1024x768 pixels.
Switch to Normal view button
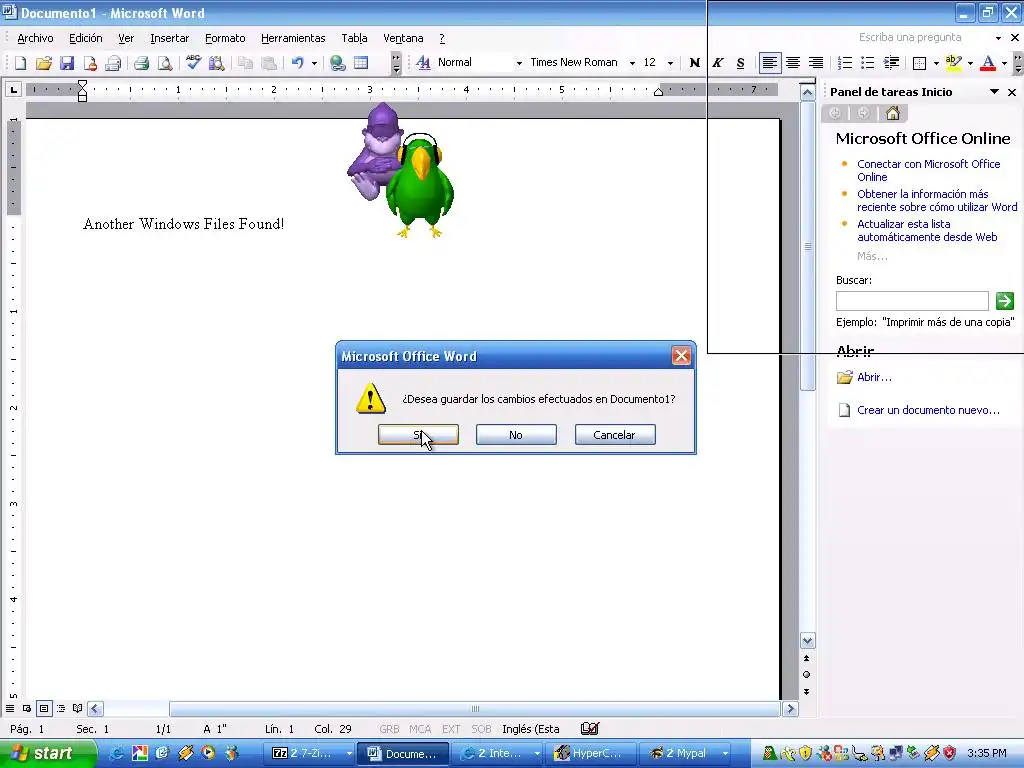10,709
